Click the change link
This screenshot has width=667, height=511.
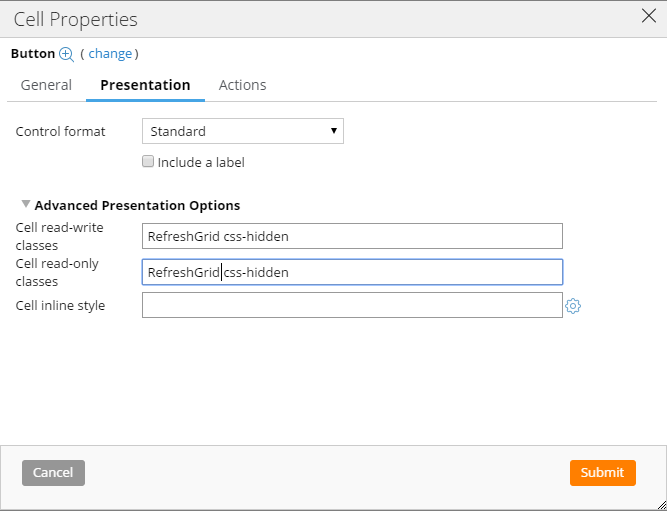pyautogui.click(x=110, y=54)
